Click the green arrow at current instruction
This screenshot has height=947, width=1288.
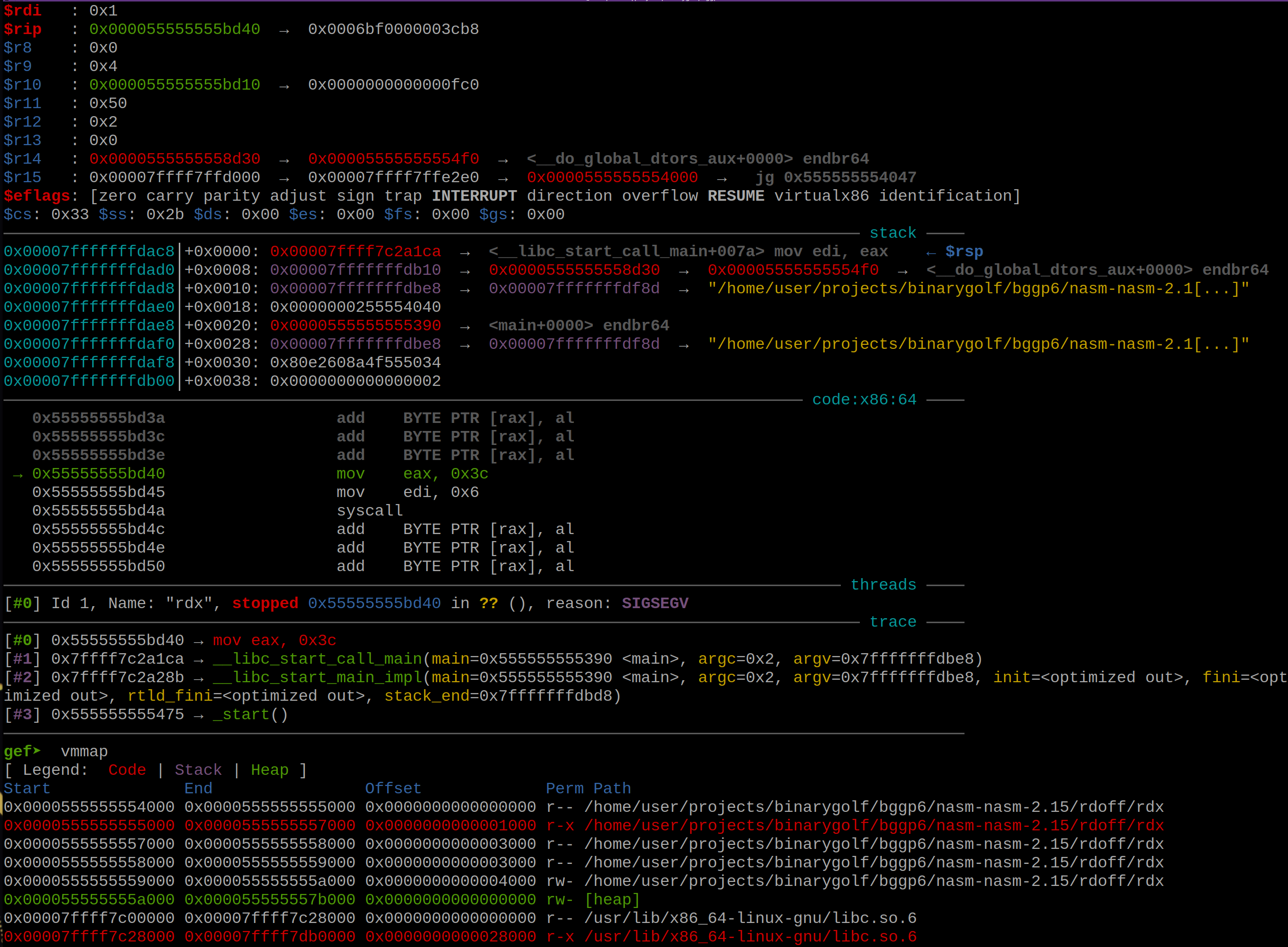point(18,475)
